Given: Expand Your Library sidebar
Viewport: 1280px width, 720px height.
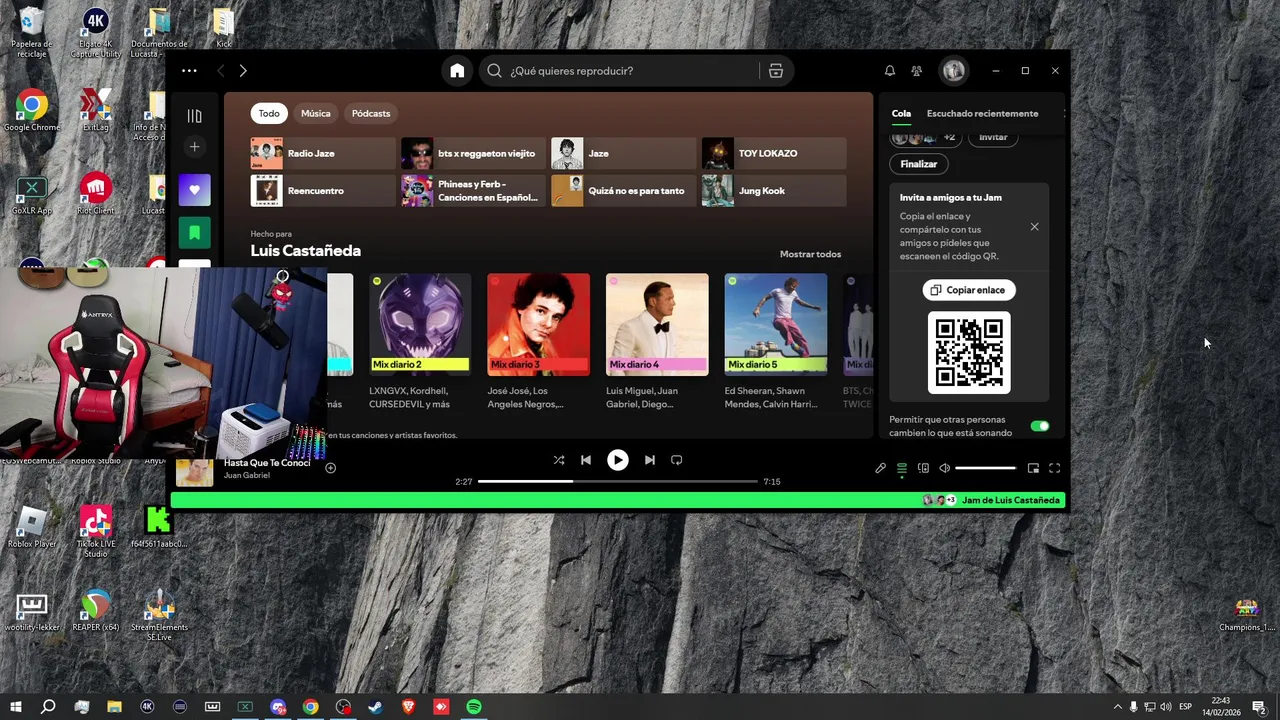Looking at the screenshot, I should pos(194,116).
